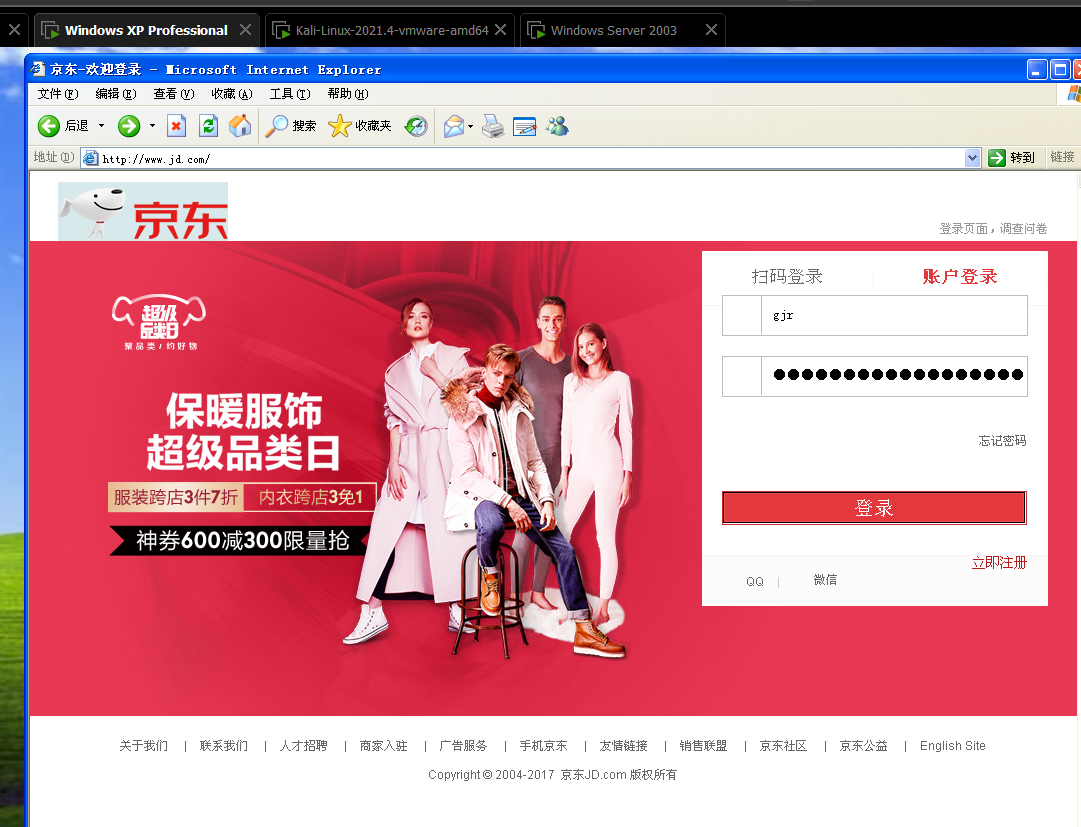
Task: Click the green Forward arrow icon
Action: [x=129, y=126]
